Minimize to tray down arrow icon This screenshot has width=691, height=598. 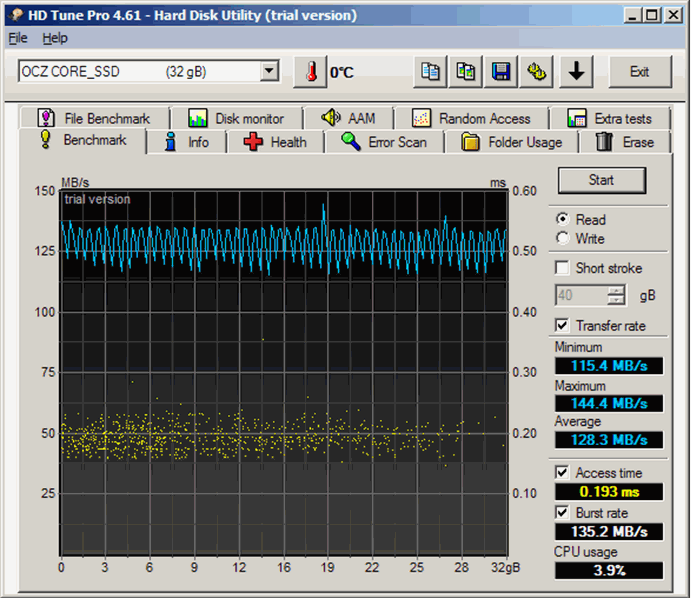(576, 71)
